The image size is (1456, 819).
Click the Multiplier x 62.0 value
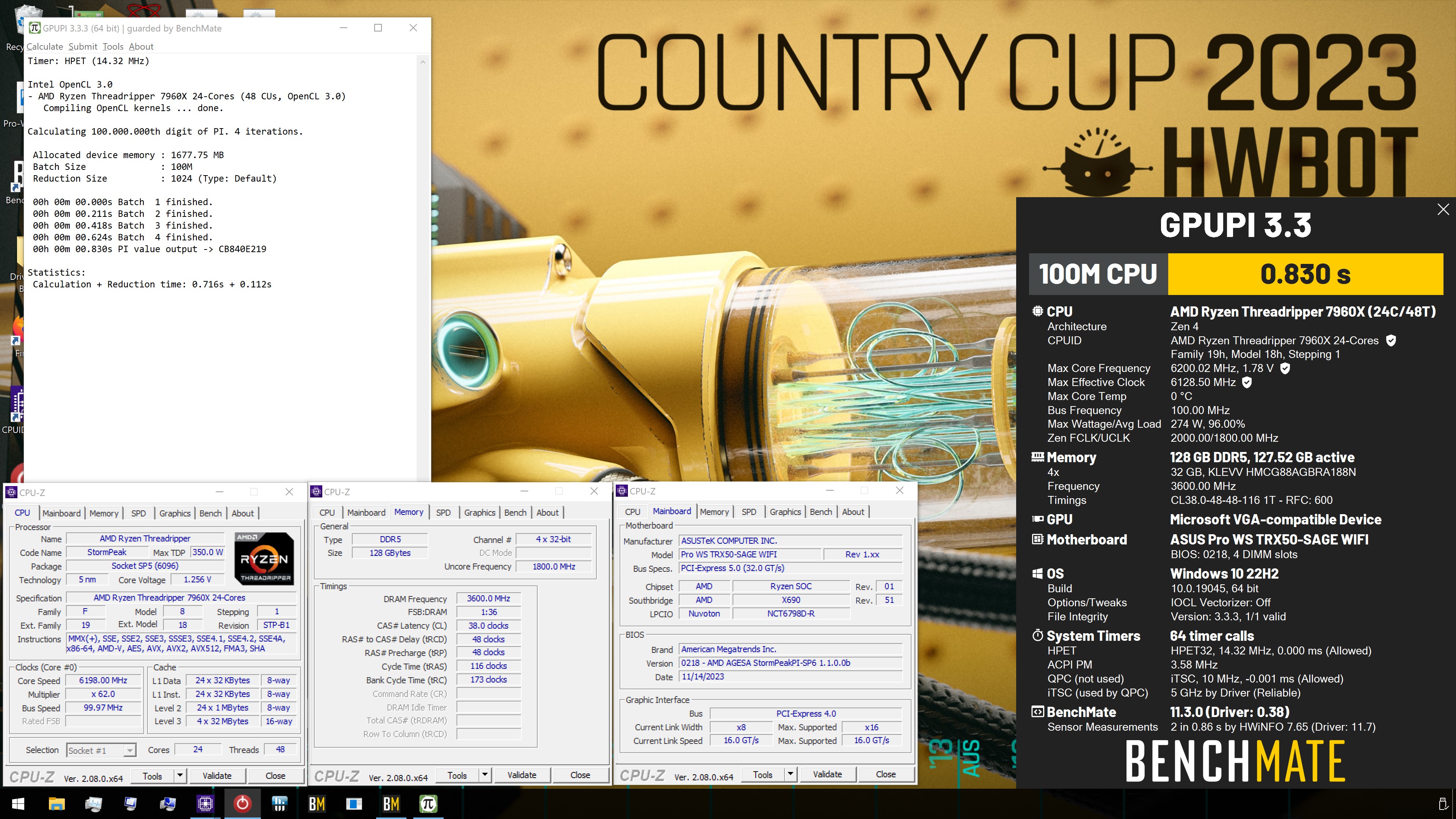(103, 694)
